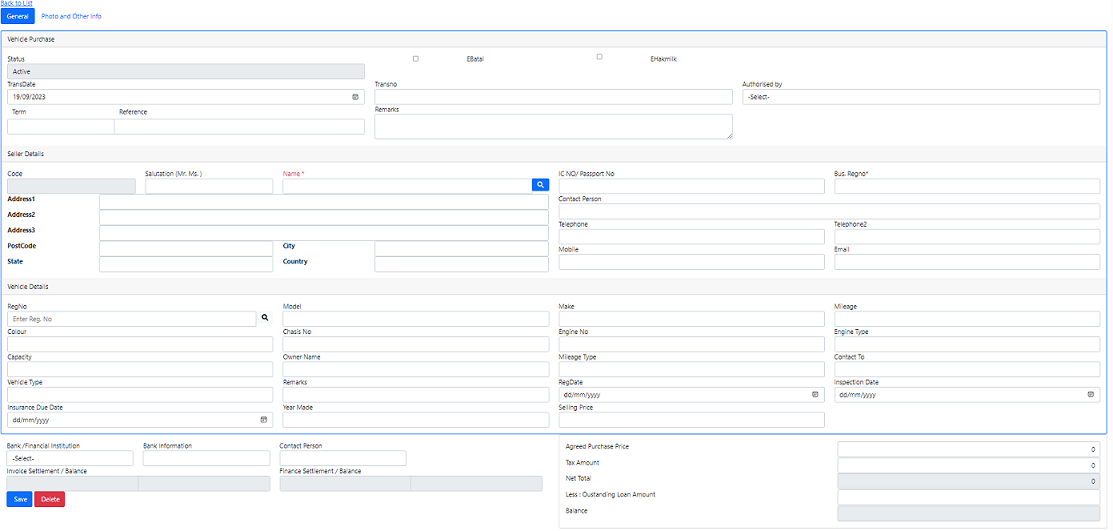
Task: Click the Back to List link
Action: (x=16, y=4)
